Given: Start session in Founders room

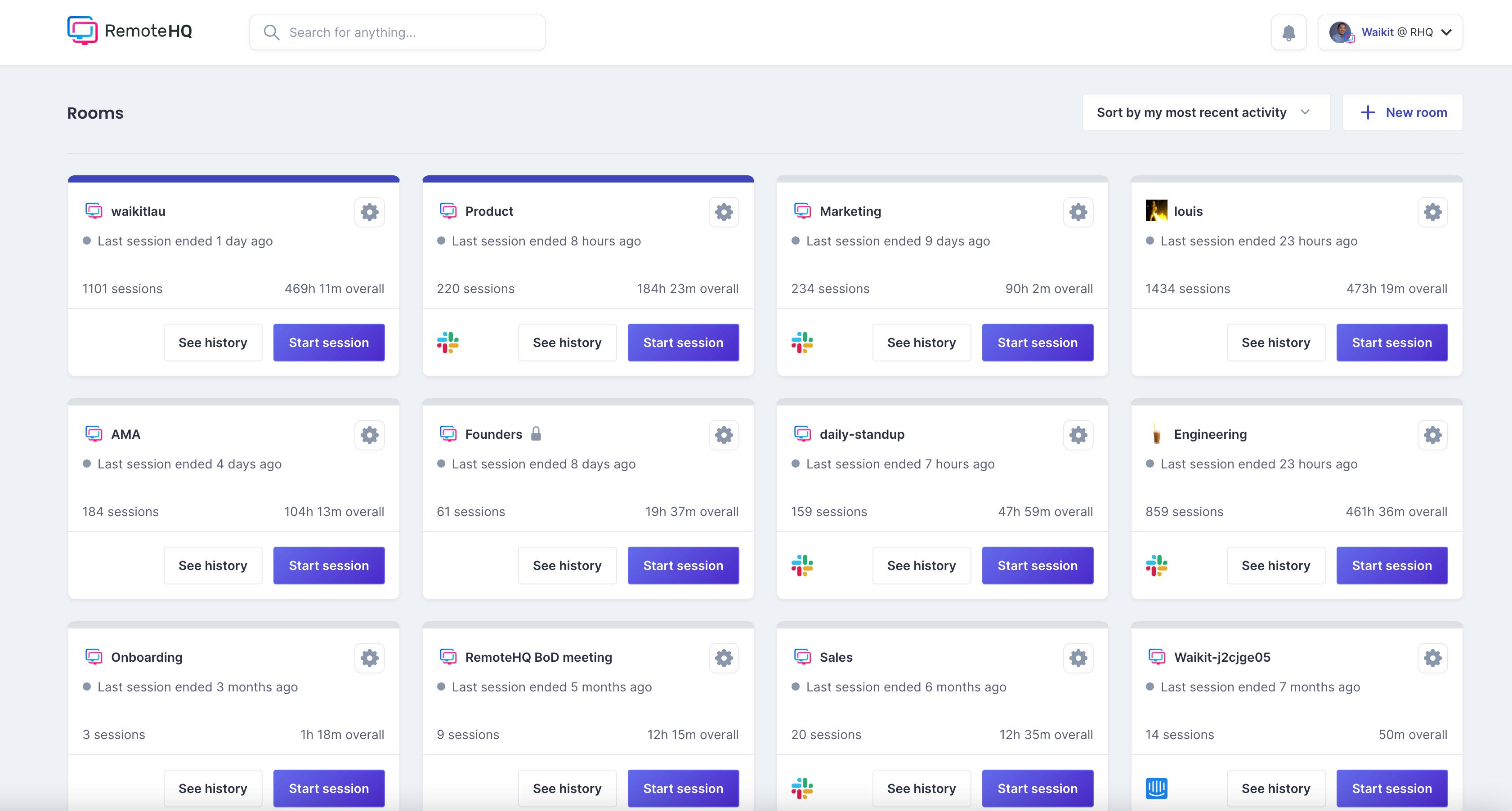Looking at the screenshot, I should click(x=683, y=565).
